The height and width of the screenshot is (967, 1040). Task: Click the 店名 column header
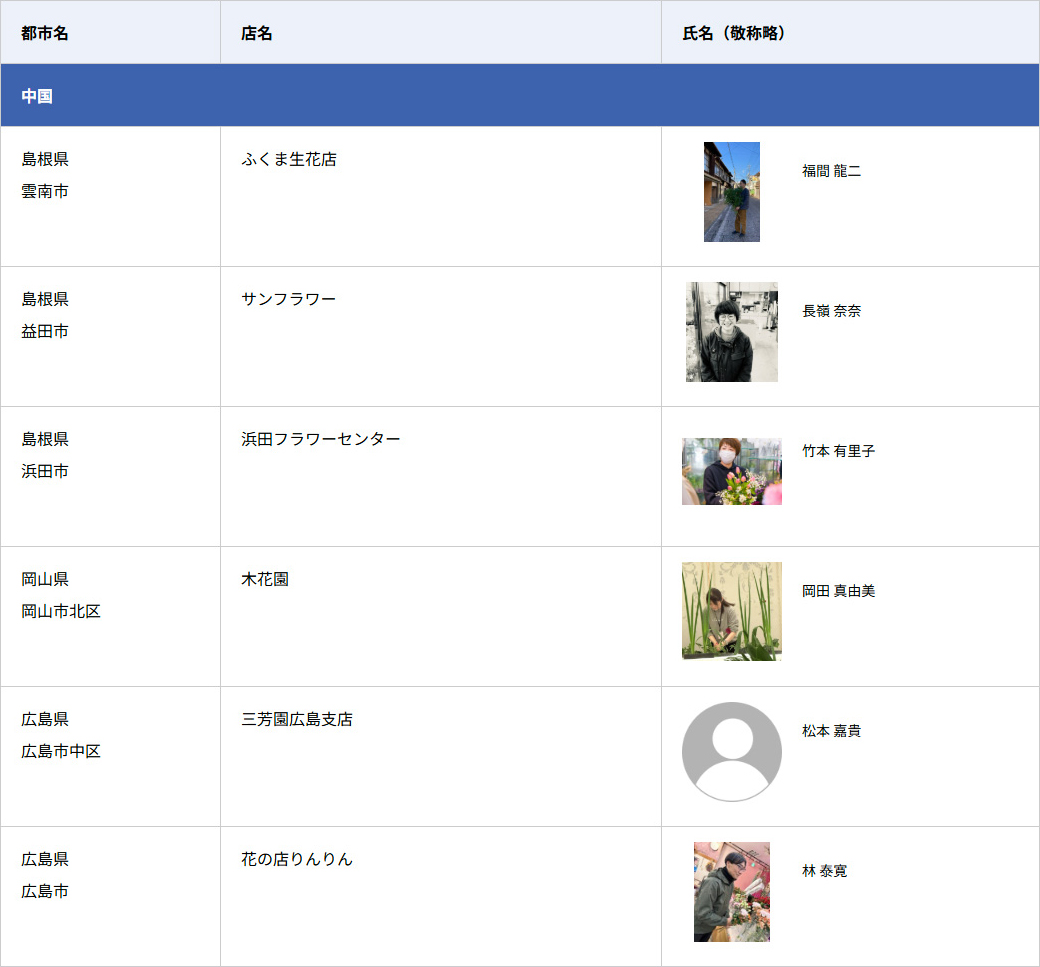tap(257, 33)
